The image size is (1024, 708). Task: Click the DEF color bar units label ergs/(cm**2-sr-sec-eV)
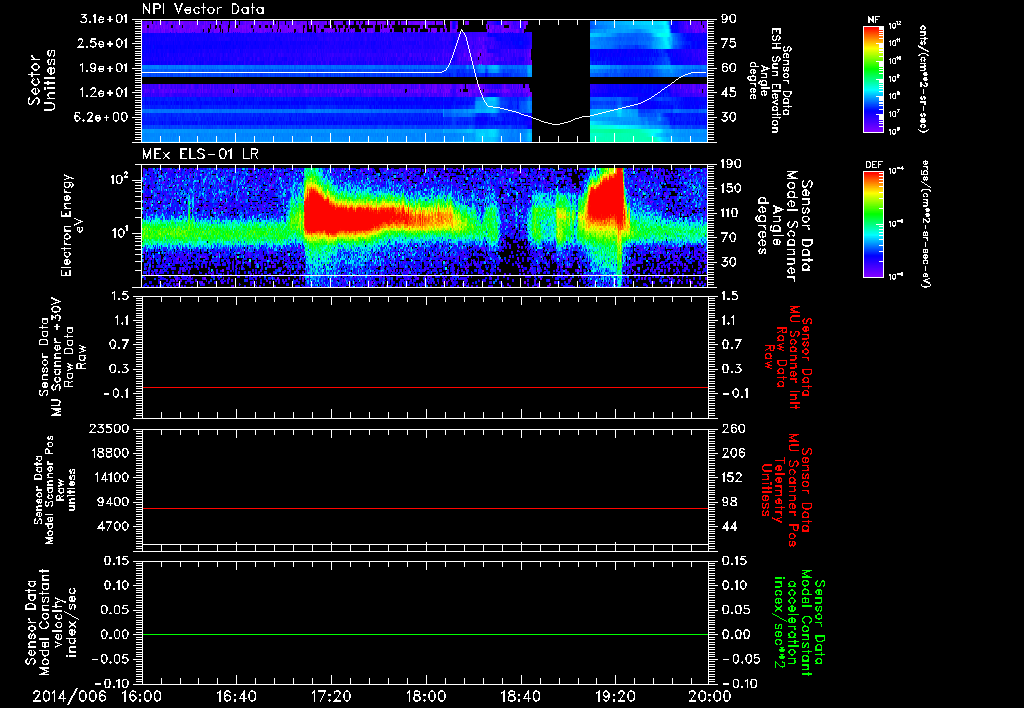tap(924, 224)
